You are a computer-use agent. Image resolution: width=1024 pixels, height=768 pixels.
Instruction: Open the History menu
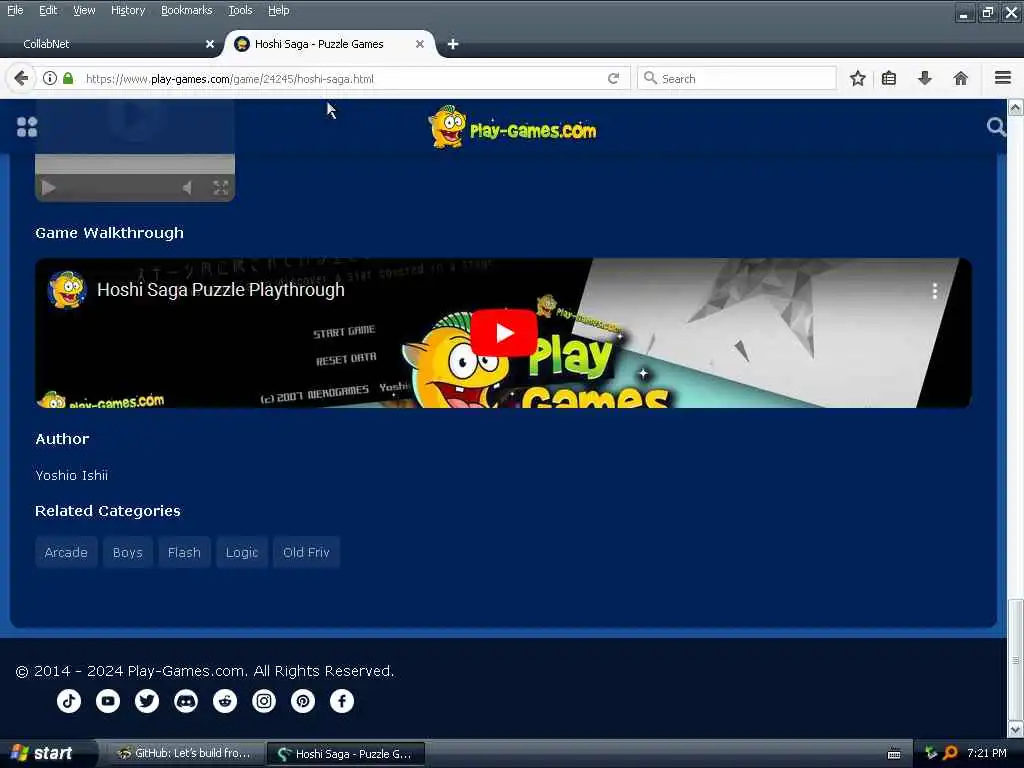tap(128, 10)
